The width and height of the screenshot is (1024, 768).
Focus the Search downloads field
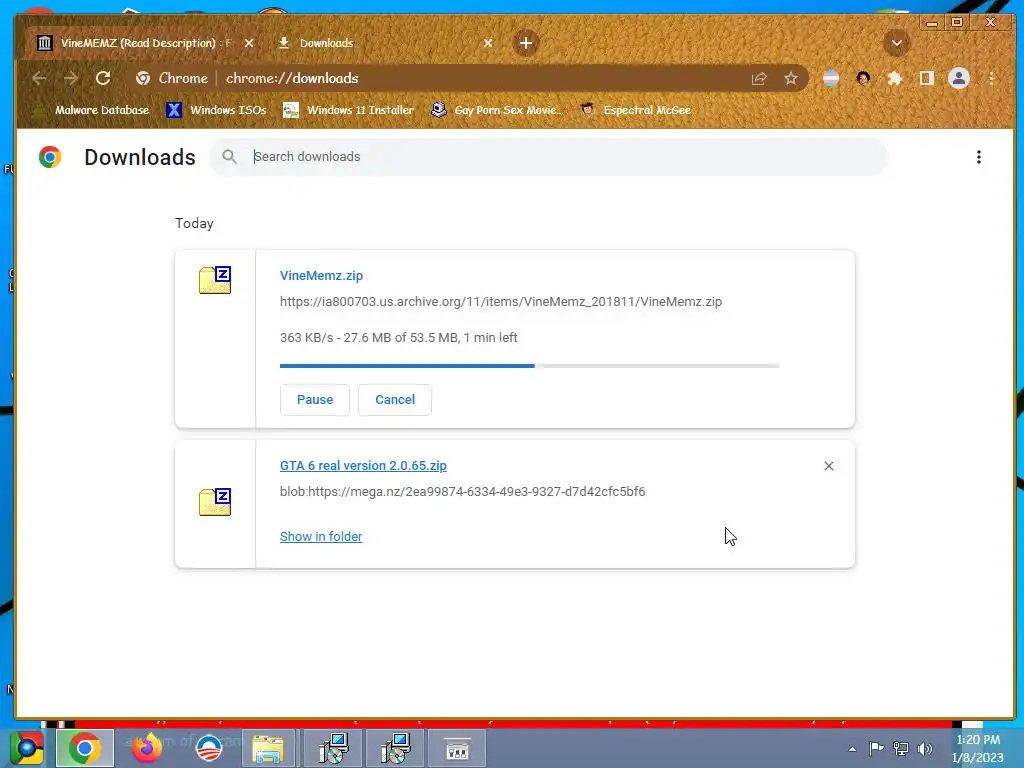click(x=549, y=157)
